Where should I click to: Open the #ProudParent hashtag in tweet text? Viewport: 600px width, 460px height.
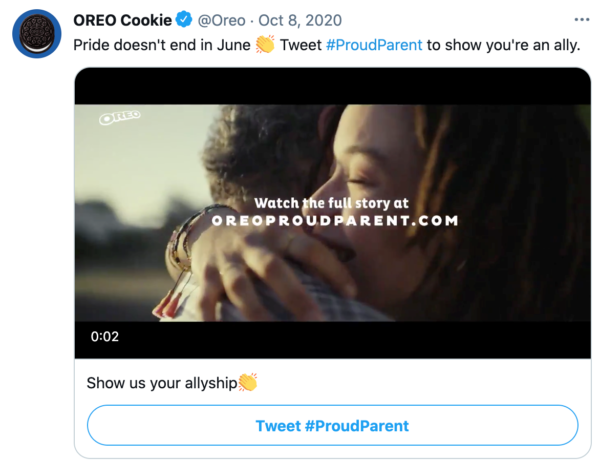tap(374, 45)
